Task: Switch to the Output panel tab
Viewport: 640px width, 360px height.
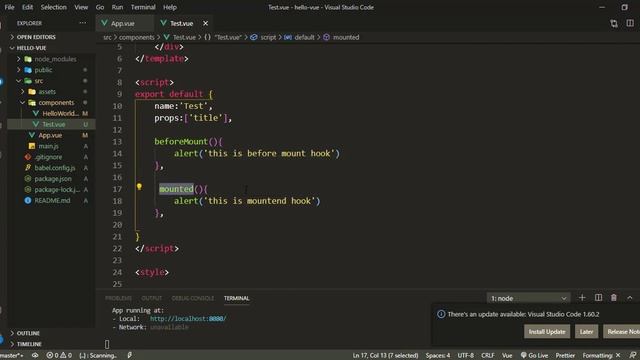Action: (x=151, y=298)
